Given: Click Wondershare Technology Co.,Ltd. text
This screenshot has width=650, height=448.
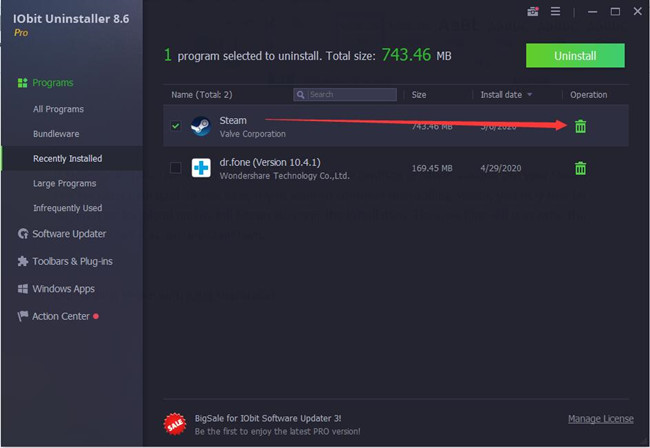Looking at the screenshot, I should click(x=284, y=176).
